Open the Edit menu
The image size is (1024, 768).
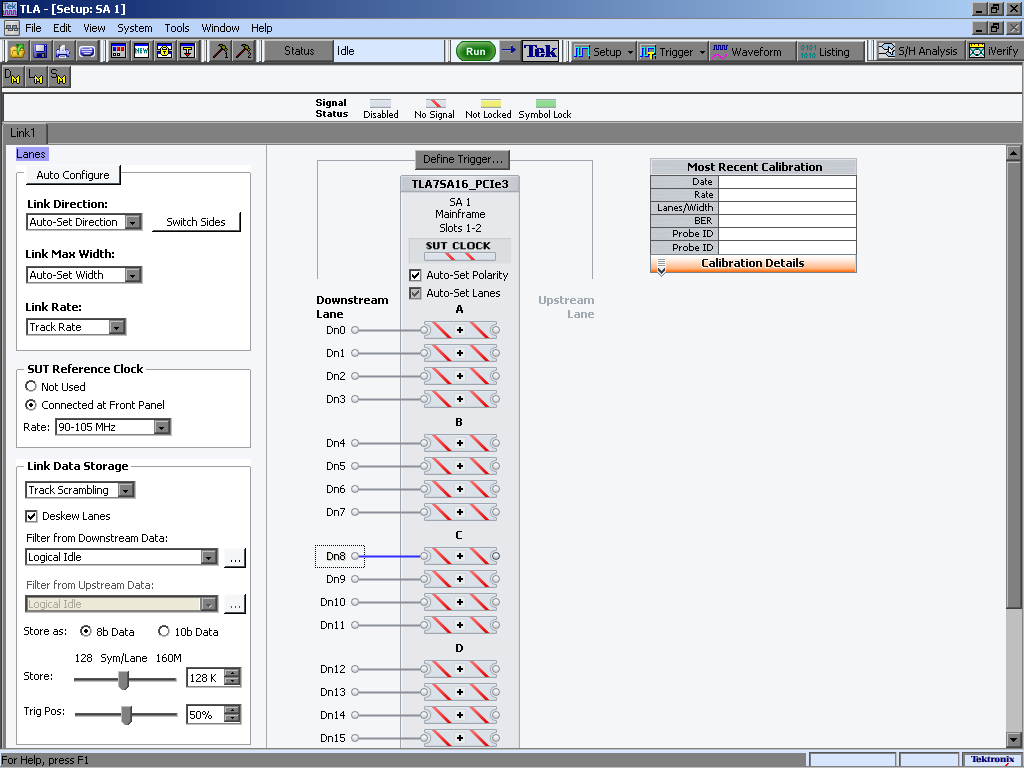click(62, 28)
